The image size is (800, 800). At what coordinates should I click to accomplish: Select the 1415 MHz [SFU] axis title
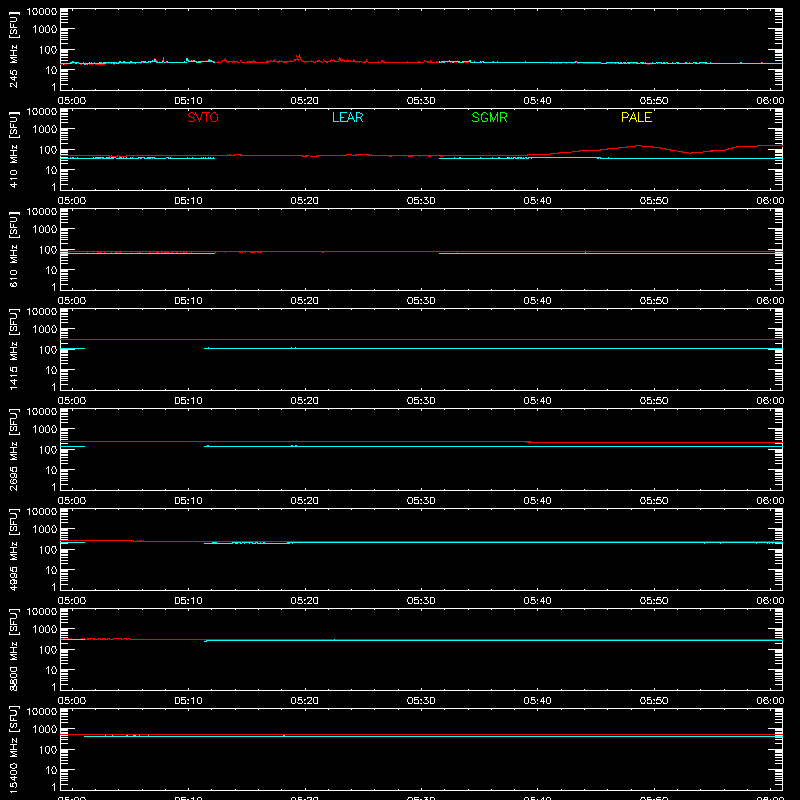(x=13, y=349)
